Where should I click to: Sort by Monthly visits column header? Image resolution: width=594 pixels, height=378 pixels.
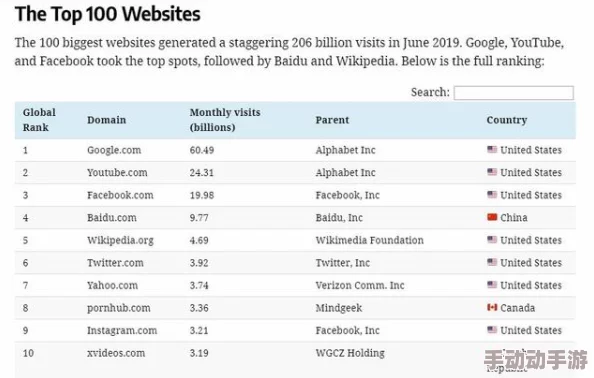pyautogui.click(x=225, y=120)
